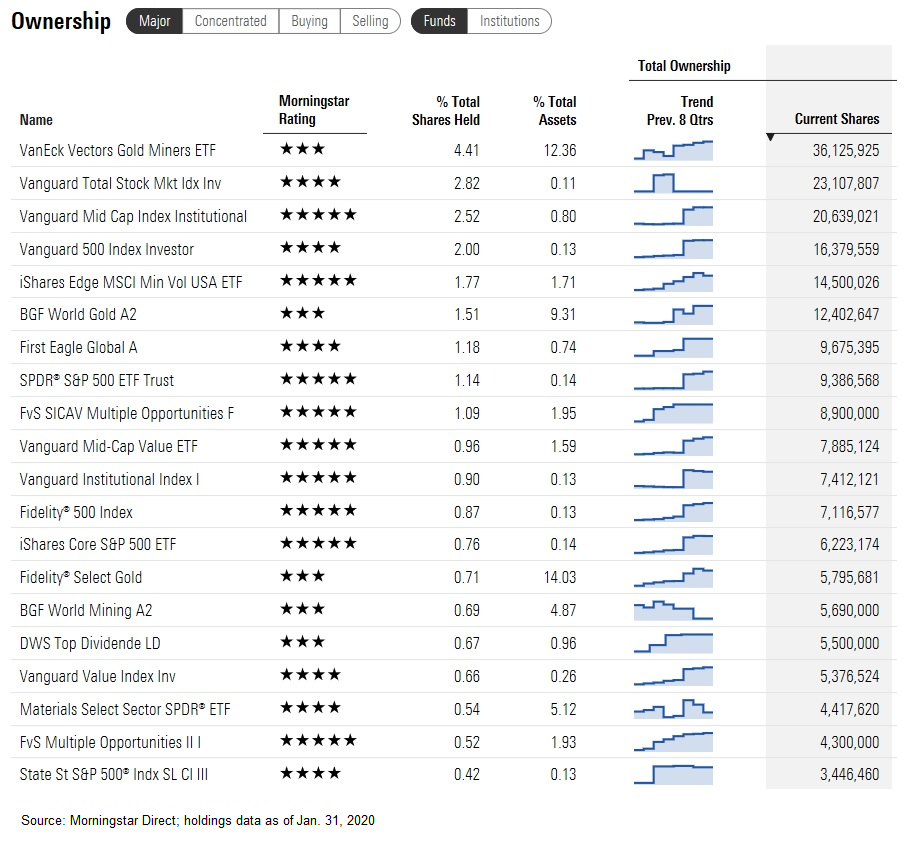Click BGF World Mining A2 trend chart

pos(673,610)
